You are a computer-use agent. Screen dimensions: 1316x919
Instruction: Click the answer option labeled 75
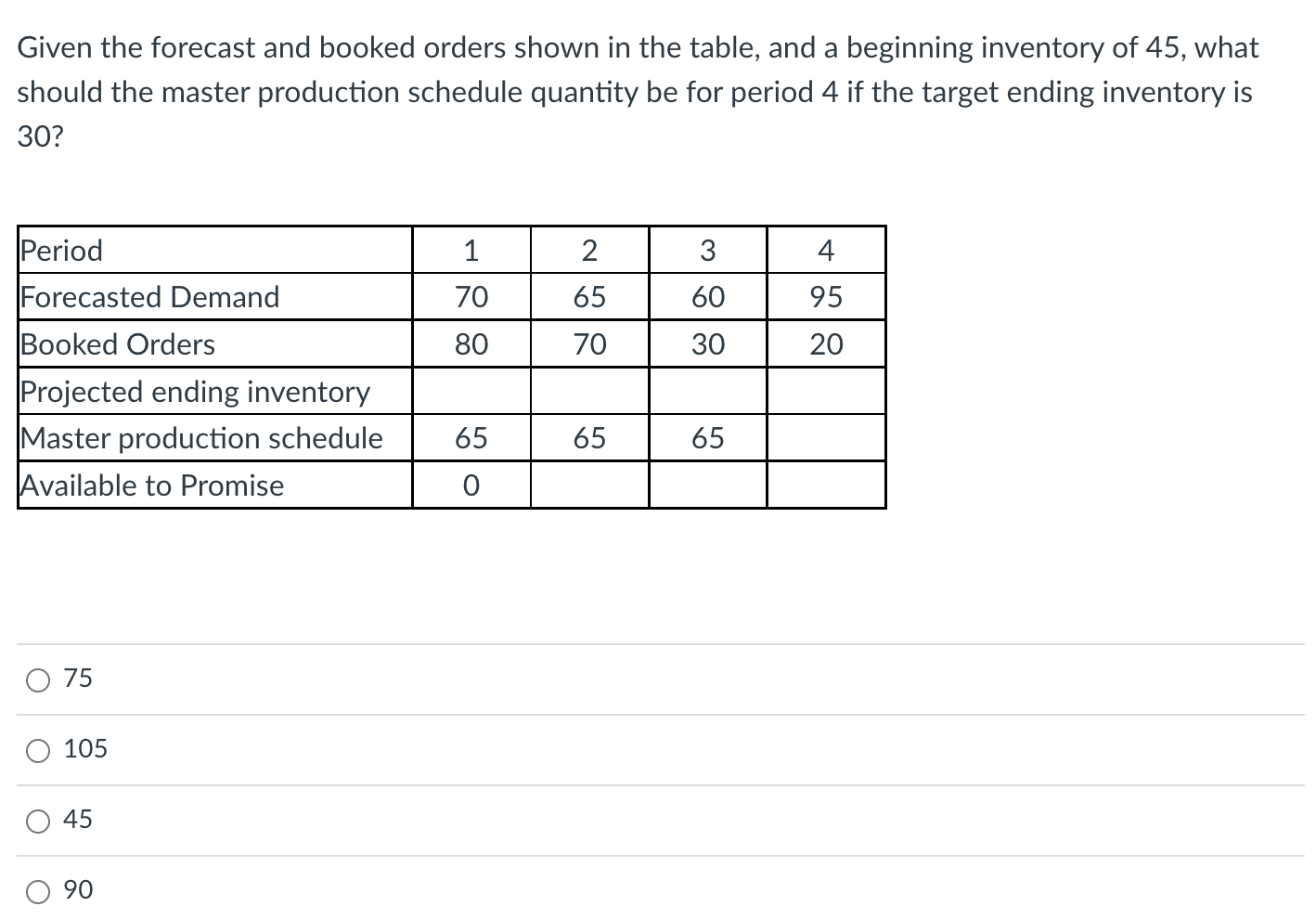(78, 678)
